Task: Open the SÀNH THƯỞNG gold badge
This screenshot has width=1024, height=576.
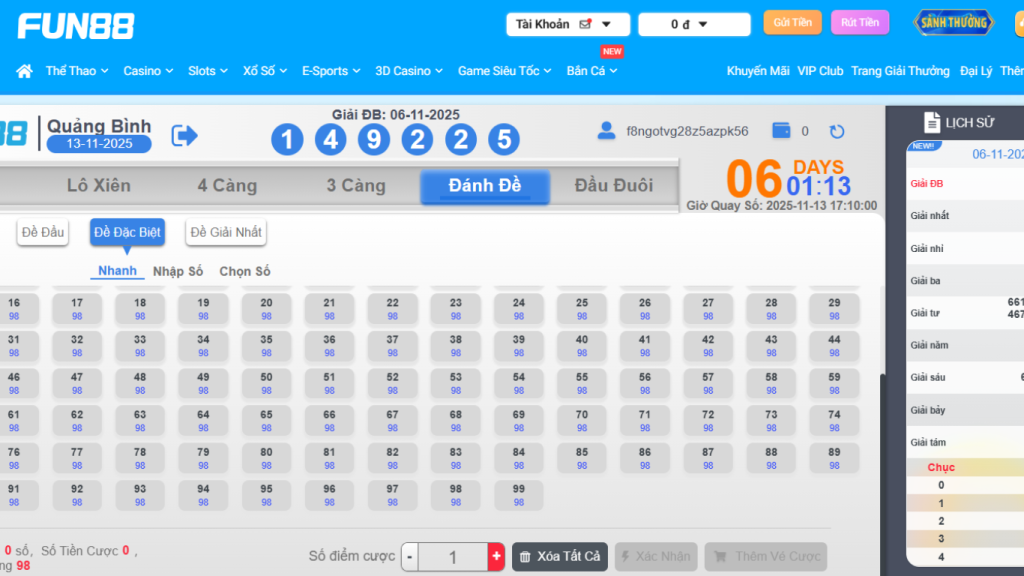Action: (x=952, y=21)
